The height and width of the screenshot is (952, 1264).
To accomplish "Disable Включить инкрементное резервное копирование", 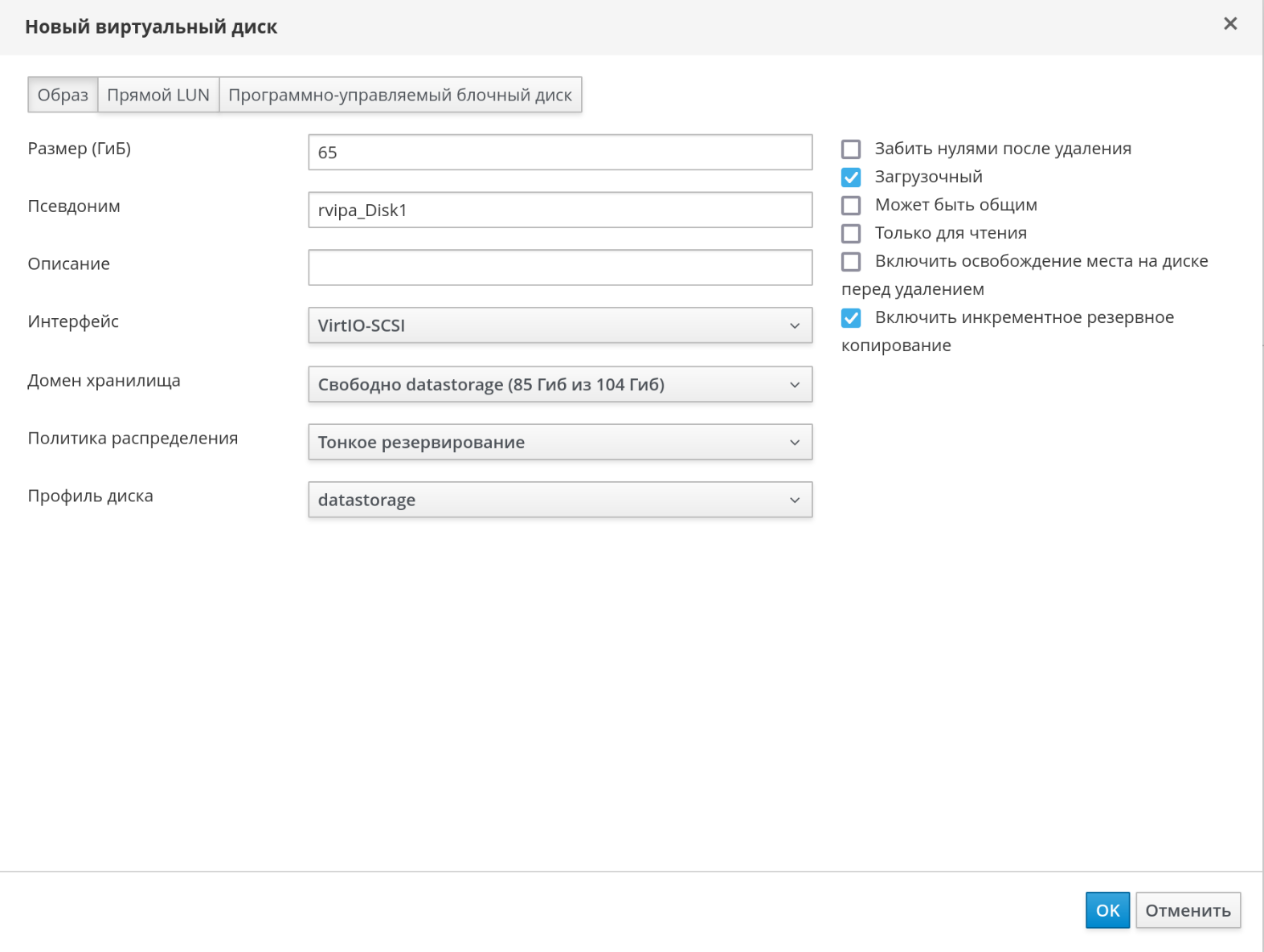I will click(851, 318).
